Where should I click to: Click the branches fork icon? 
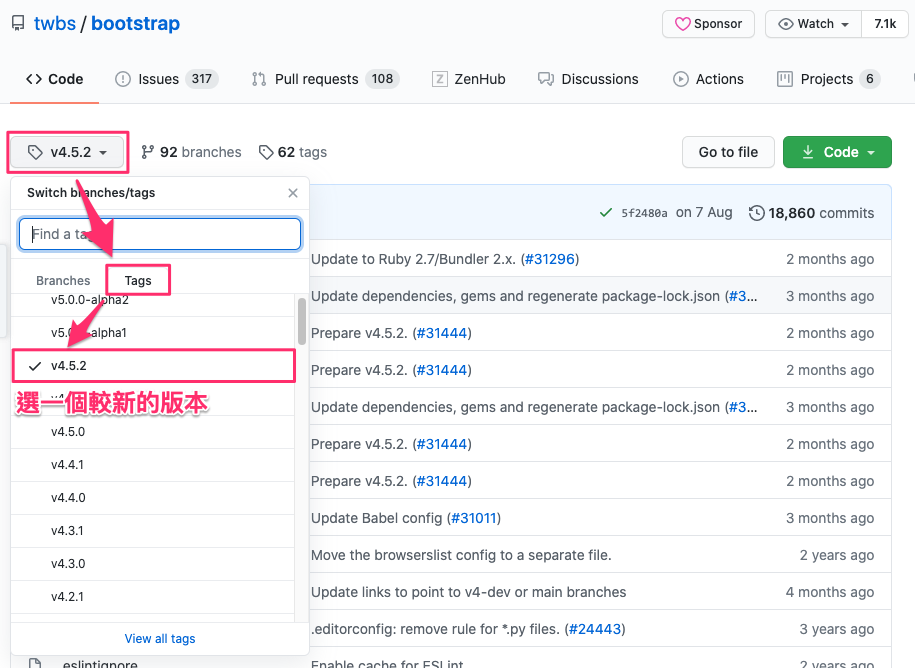coord(148,152)
